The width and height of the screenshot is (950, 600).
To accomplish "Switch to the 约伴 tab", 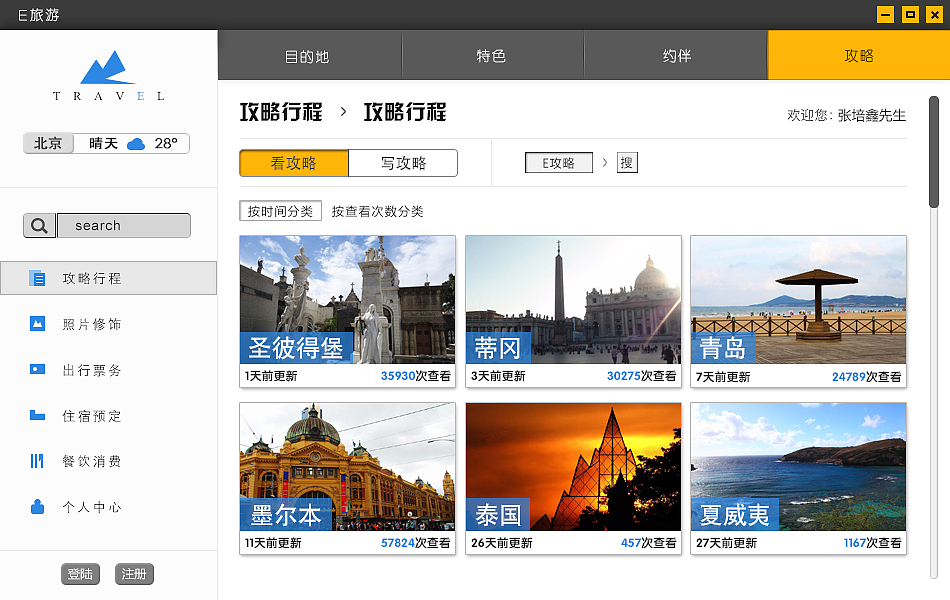I will [x=676, y=57].
